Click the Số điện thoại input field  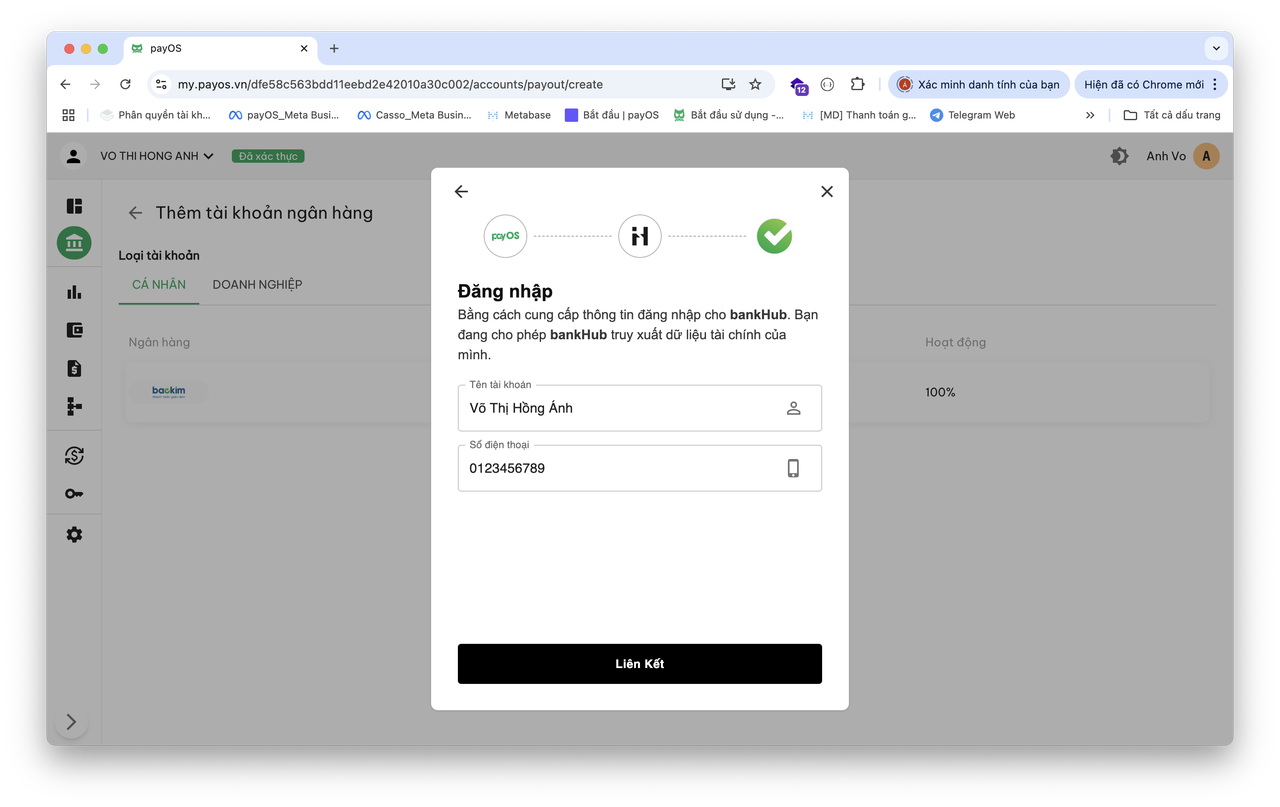(640, 468)
